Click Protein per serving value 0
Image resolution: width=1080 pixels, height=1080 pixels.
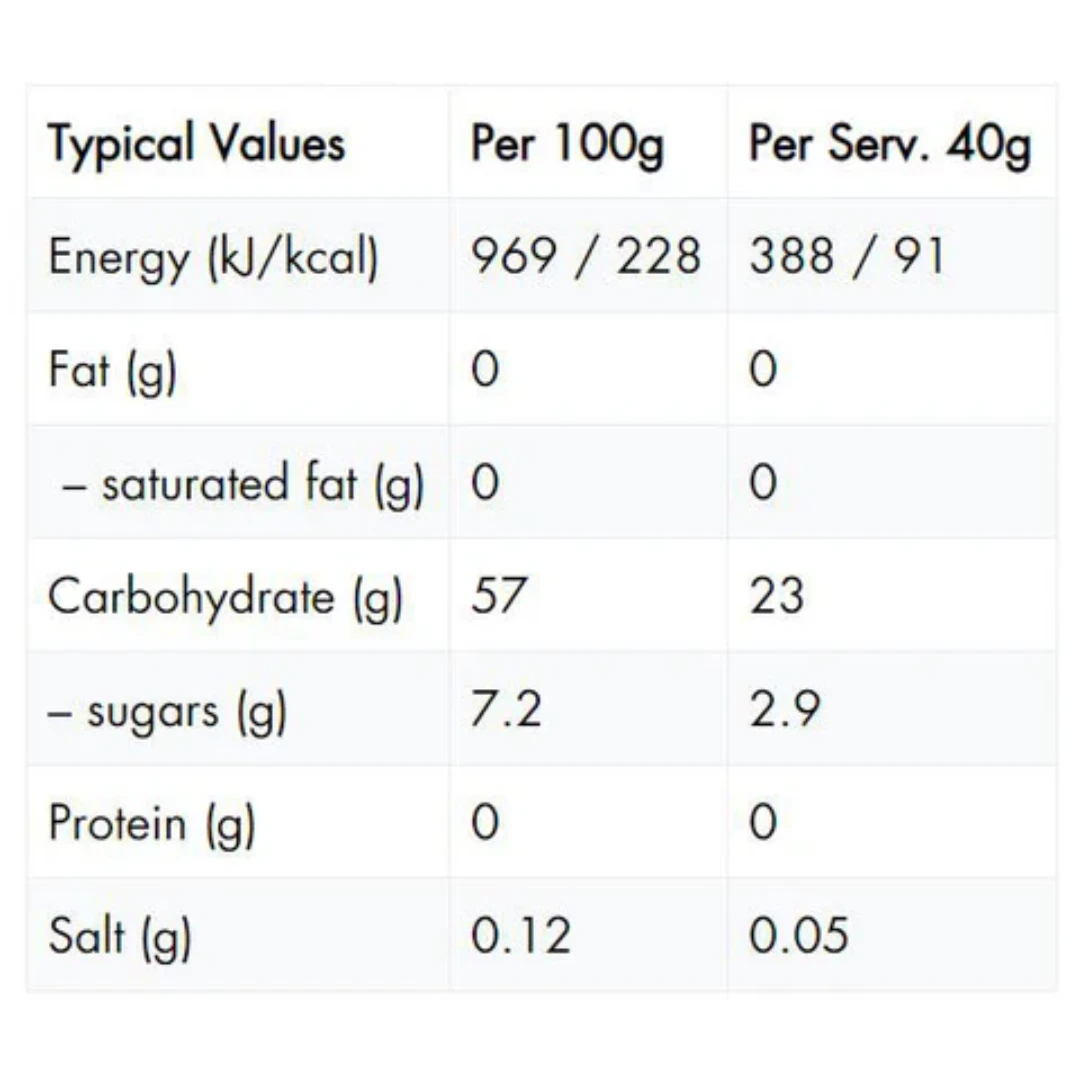pos(763,822)
